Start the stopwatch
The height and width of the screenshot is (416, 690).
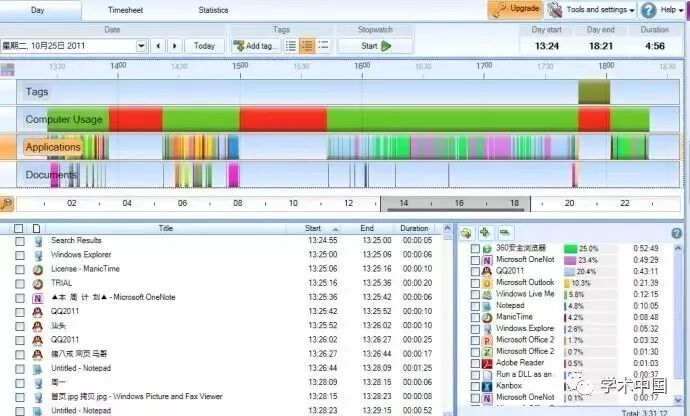375,46
